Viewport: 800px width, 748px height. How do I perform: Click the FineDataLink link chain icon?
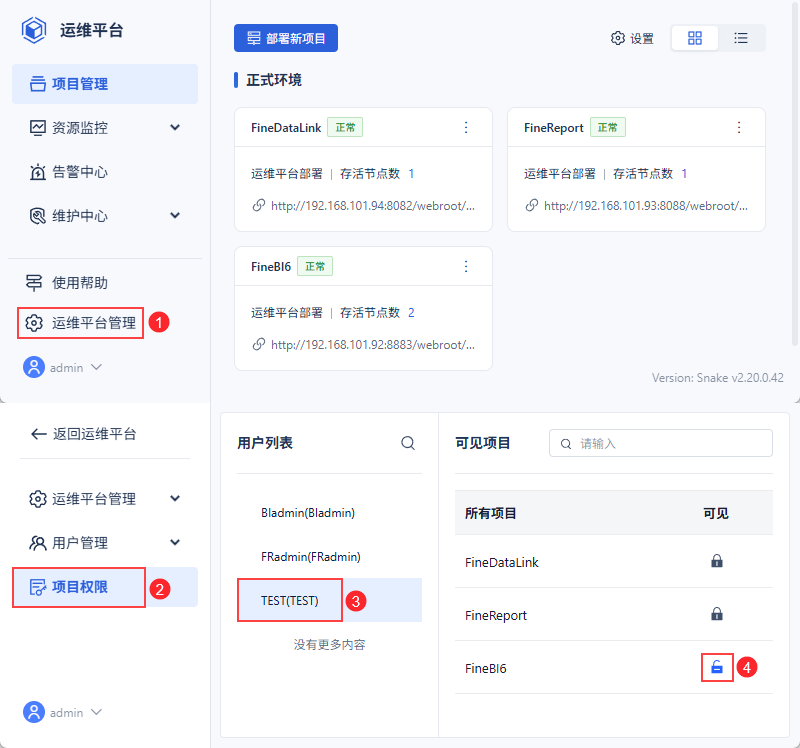(x=259, y=205)
